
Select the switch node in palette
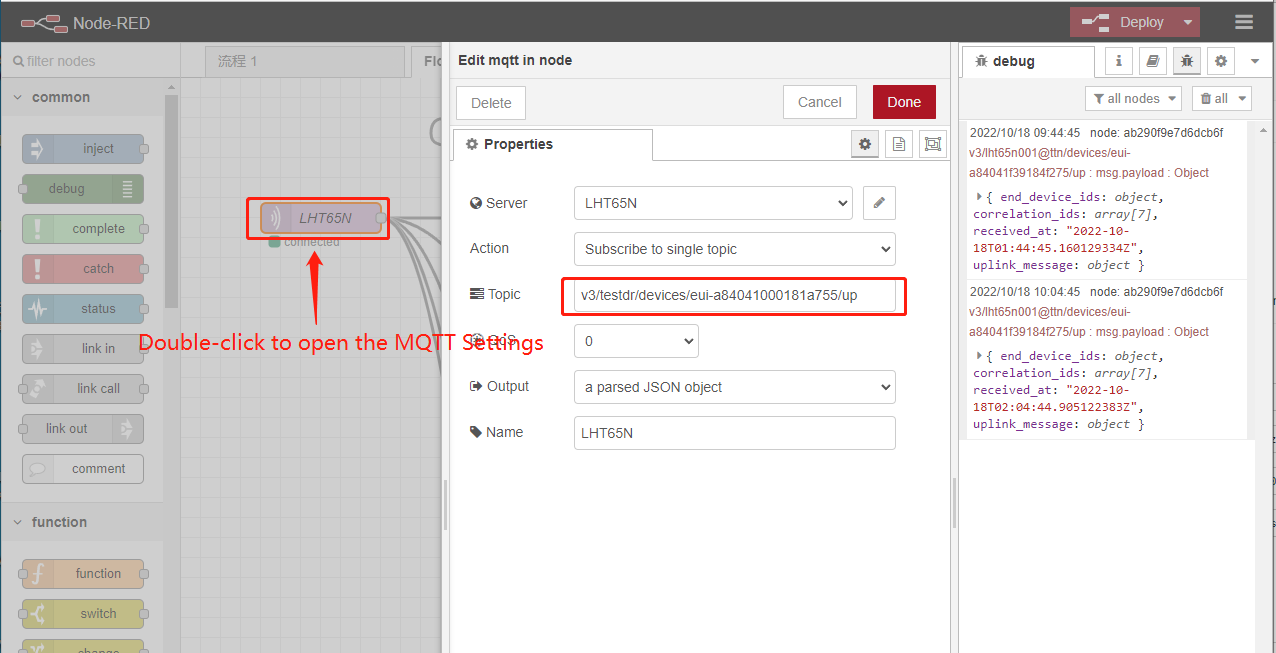tap(83, 614)
